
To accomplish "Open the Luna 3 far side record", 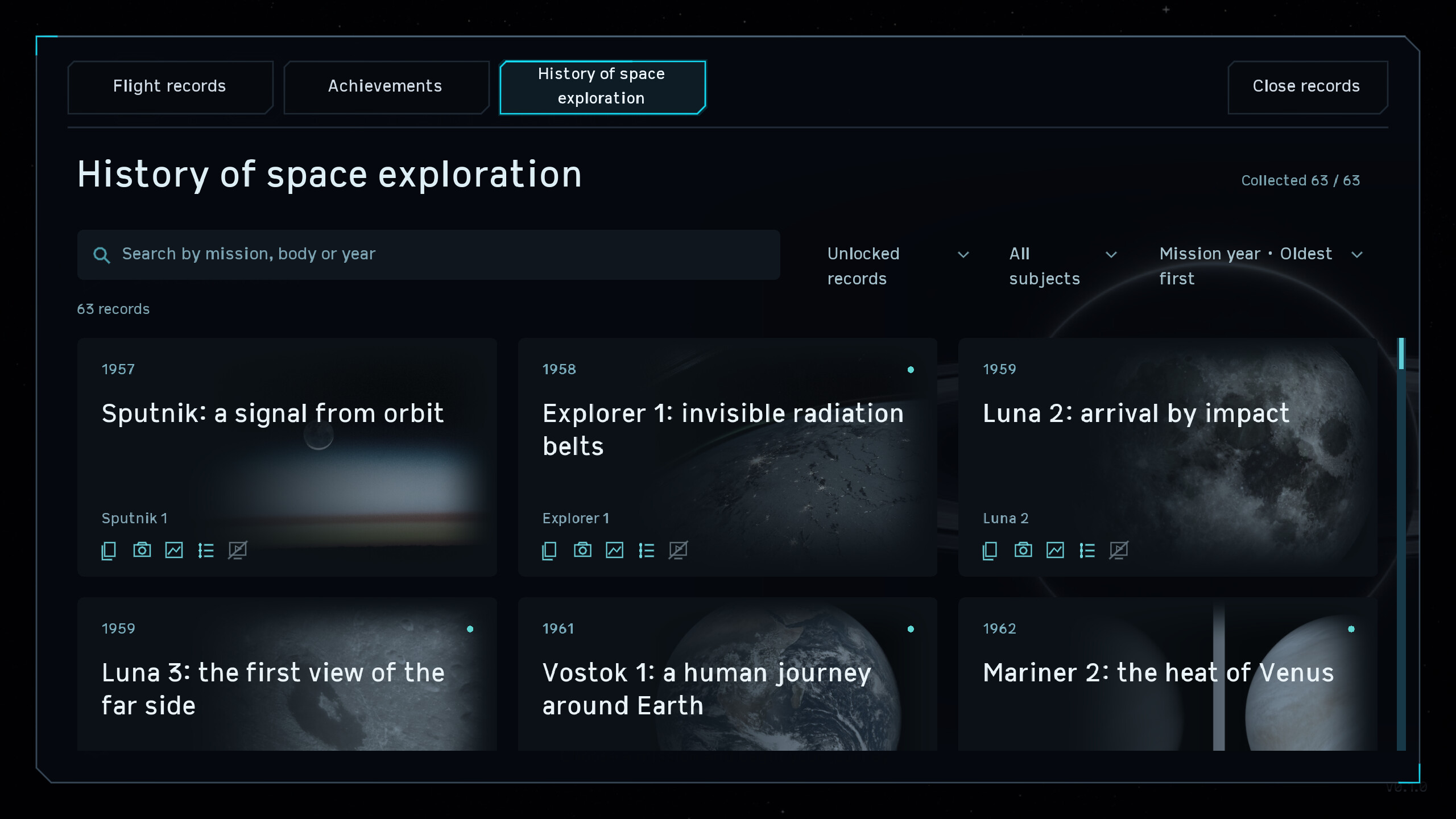I will pos(287,674).
